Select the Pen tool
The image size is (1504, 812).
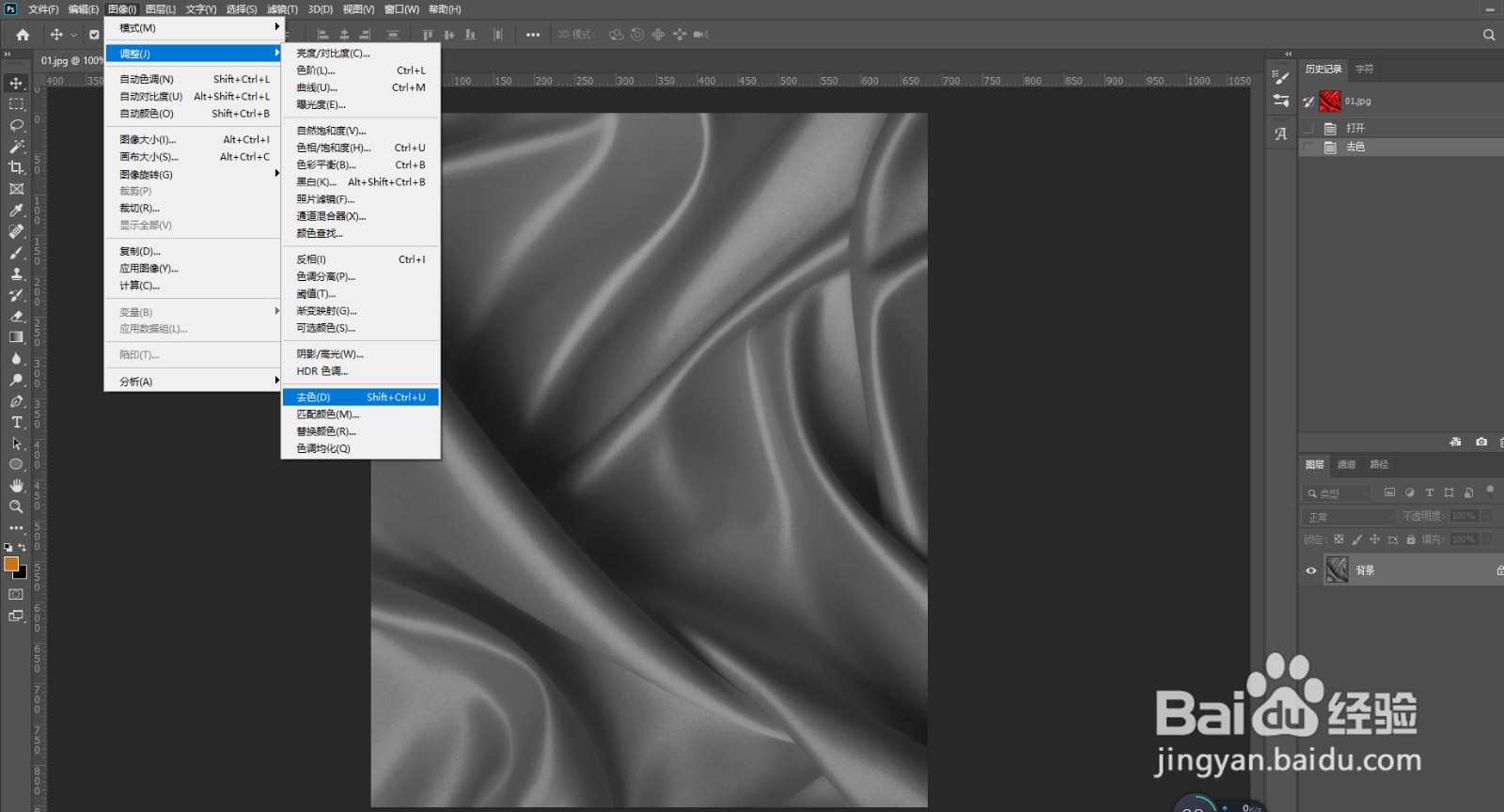pyautogui.click(x=16, y=401)
